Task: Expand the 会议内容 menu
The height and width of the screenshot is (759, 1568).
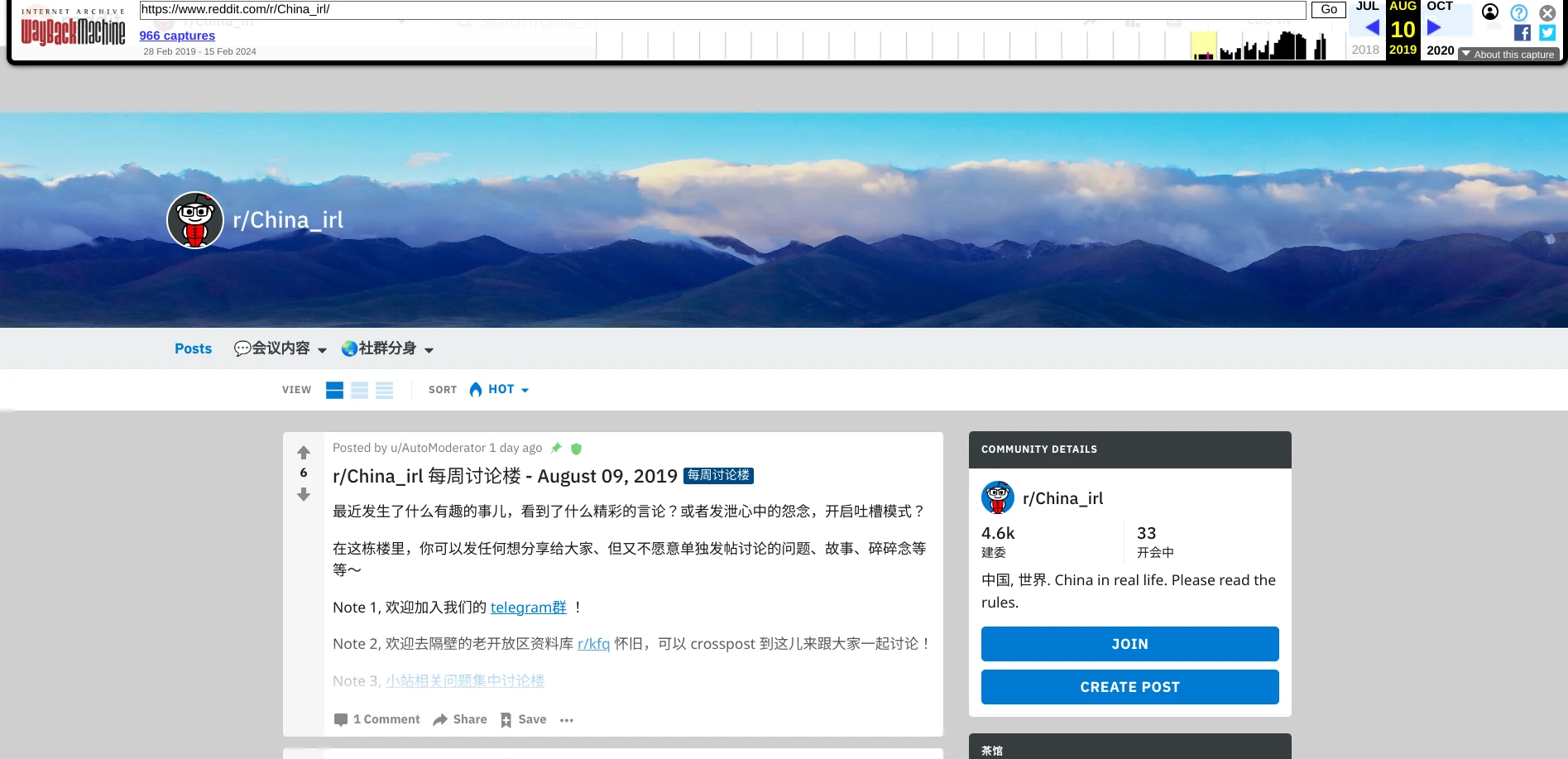Action: [281, 348]
